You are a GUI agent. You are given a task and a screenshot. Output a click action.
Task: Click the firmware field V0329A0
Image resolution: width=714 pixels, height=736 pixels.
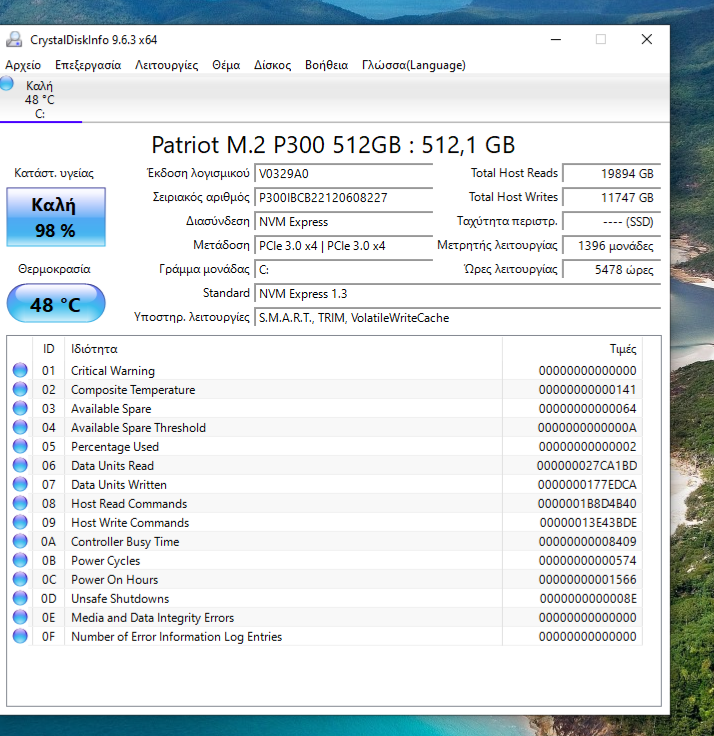(x=343, y=174)
